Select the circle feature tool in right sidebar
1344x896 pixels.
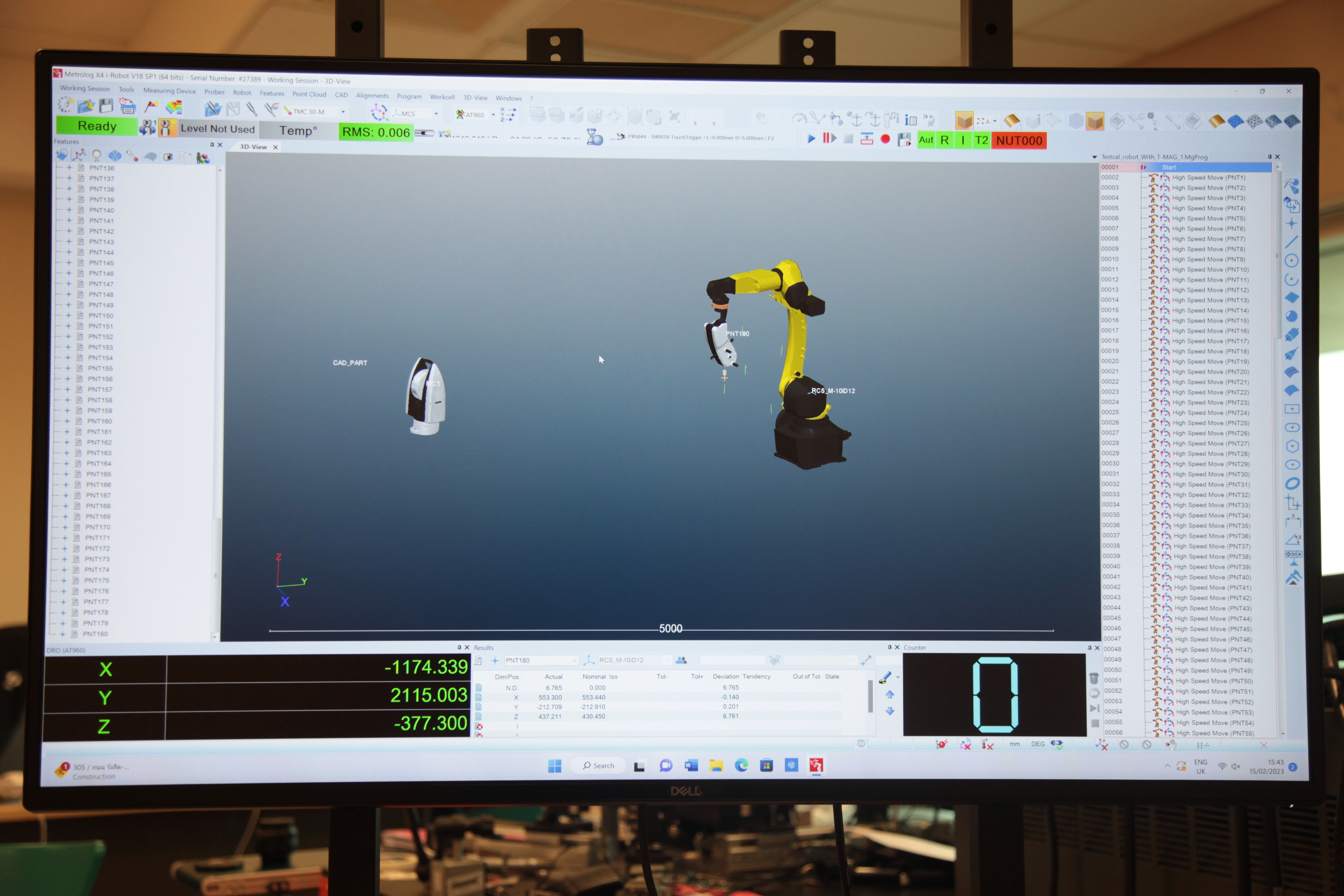pos(1291,261)
